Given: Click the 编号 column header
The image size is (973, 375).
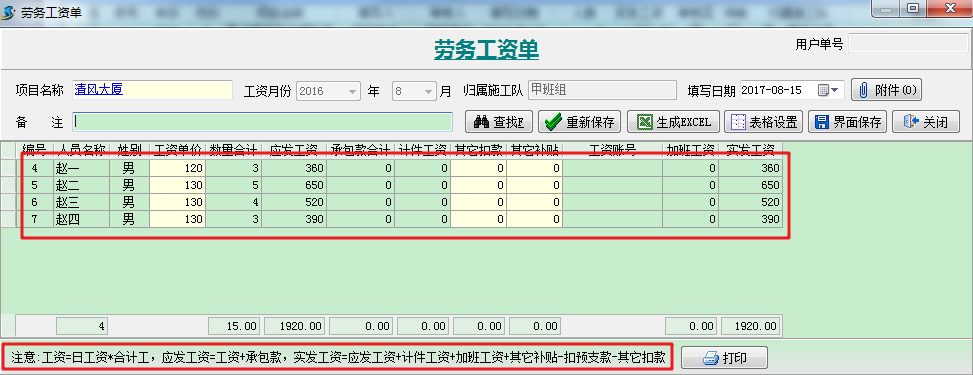Looking at the screenshot, I should coord(34,150).
